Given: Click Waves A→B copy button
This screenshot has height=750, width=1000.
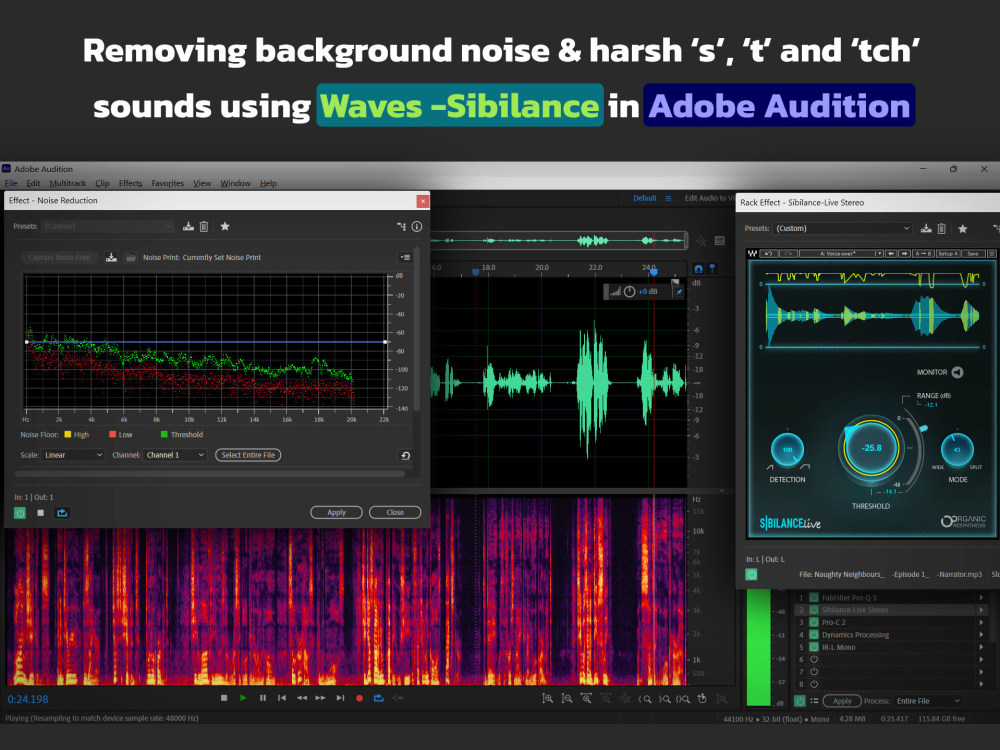Looking at the screenshot, I should point(922,254).
